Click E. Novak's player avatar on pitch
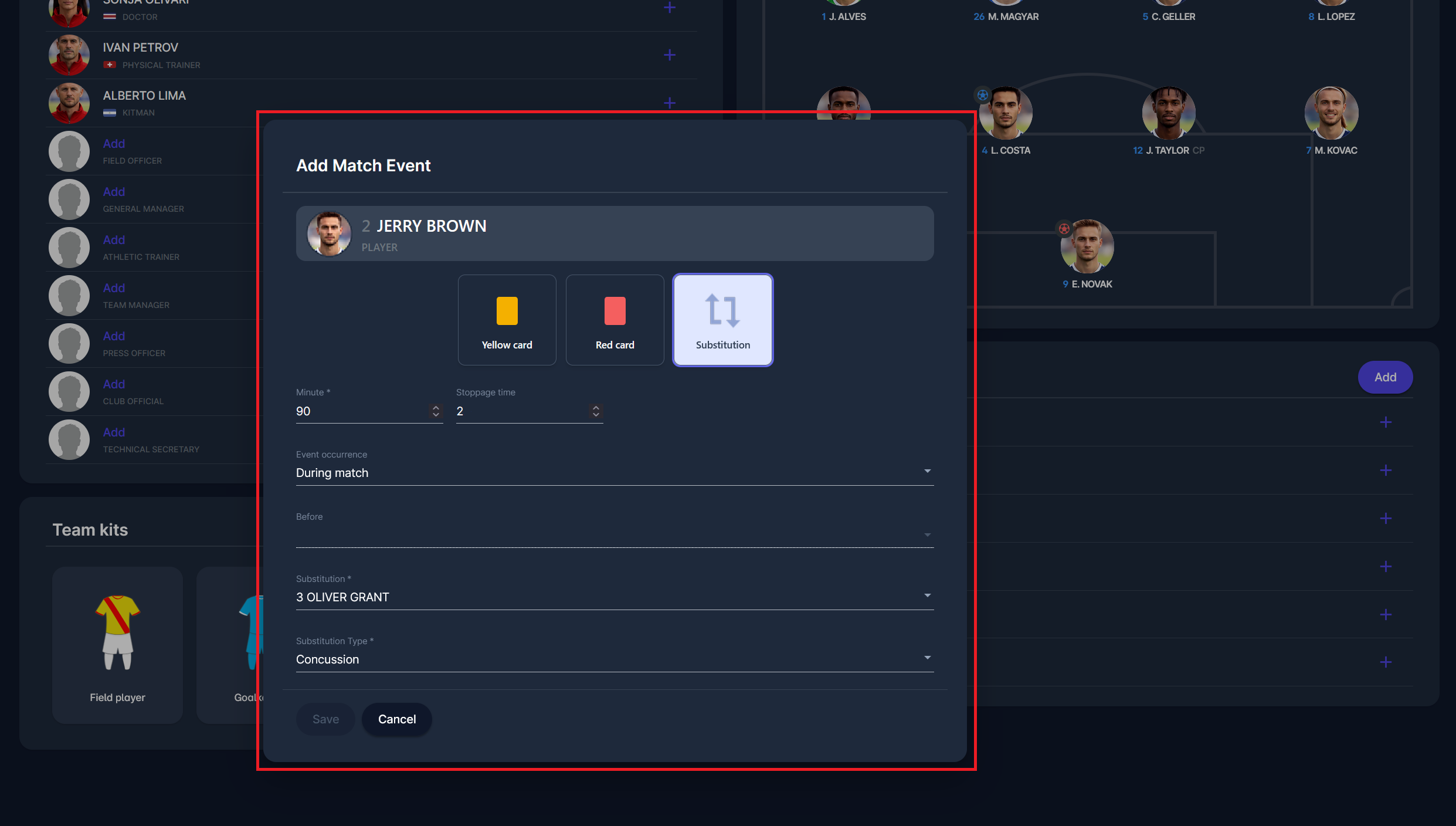The image size is (1456, 826). pyautogui.click(x=1087, y=247)
